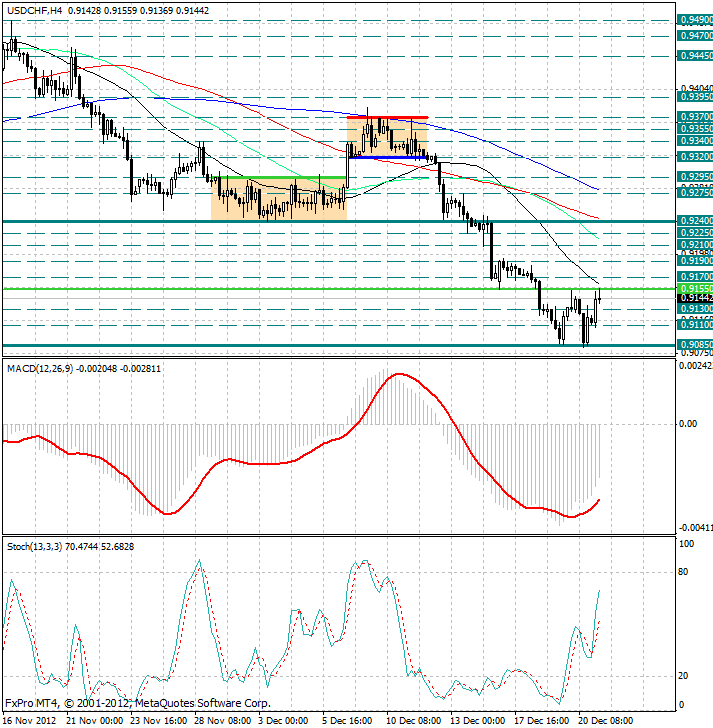Click the MACD -0.00411 scale value

click(695, 527)
